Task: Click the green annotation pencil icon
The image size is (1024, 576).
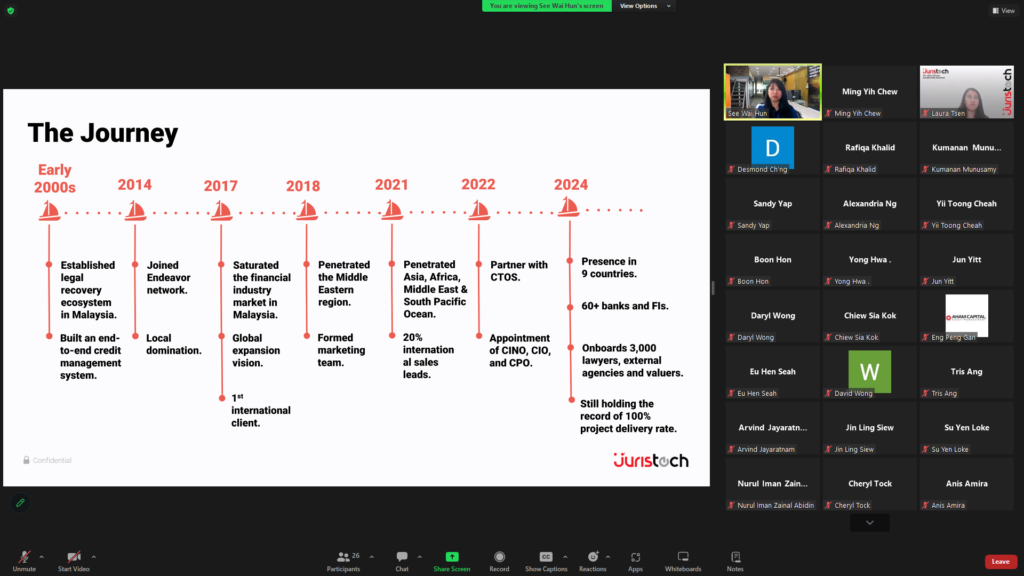Action: coord(20,503)
